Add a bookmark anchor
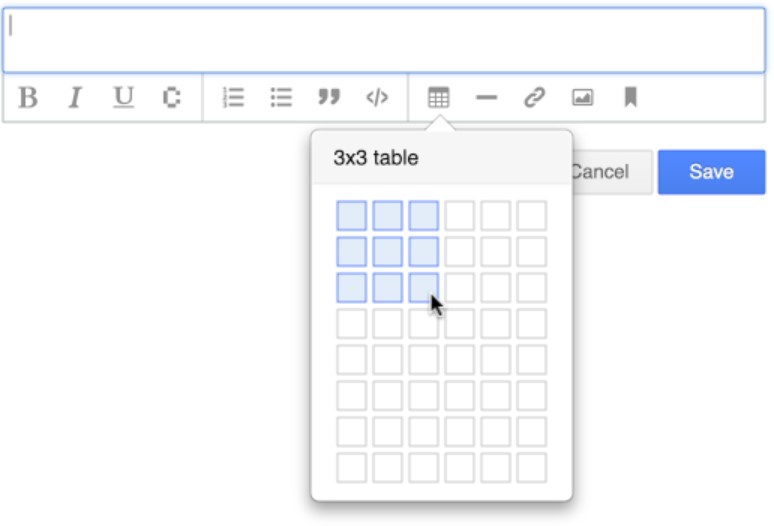The image size is (774, 526). pos(630,97)
